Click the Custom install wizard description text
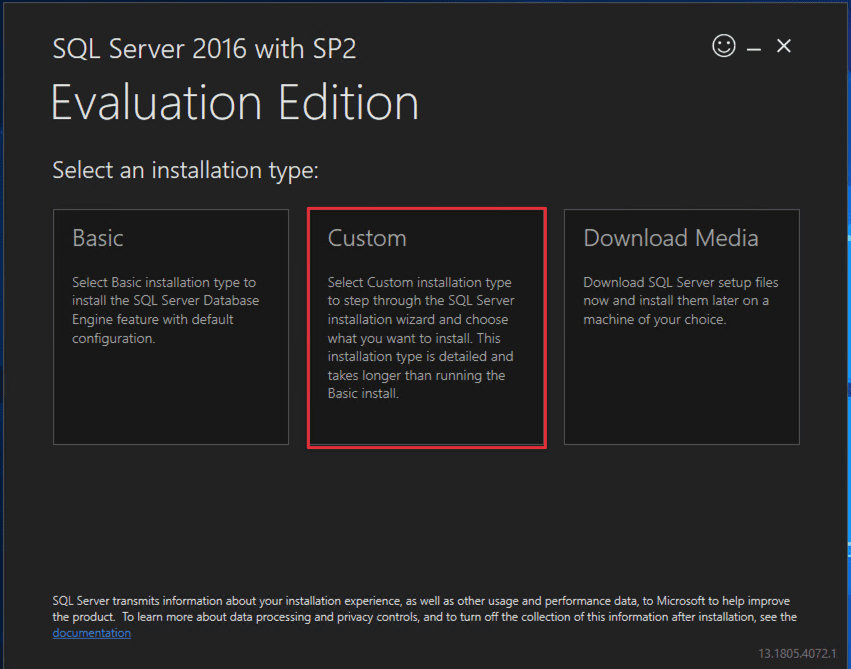Image resolution: width=851 pixels, height=669 pixels. tap(420, 338)
